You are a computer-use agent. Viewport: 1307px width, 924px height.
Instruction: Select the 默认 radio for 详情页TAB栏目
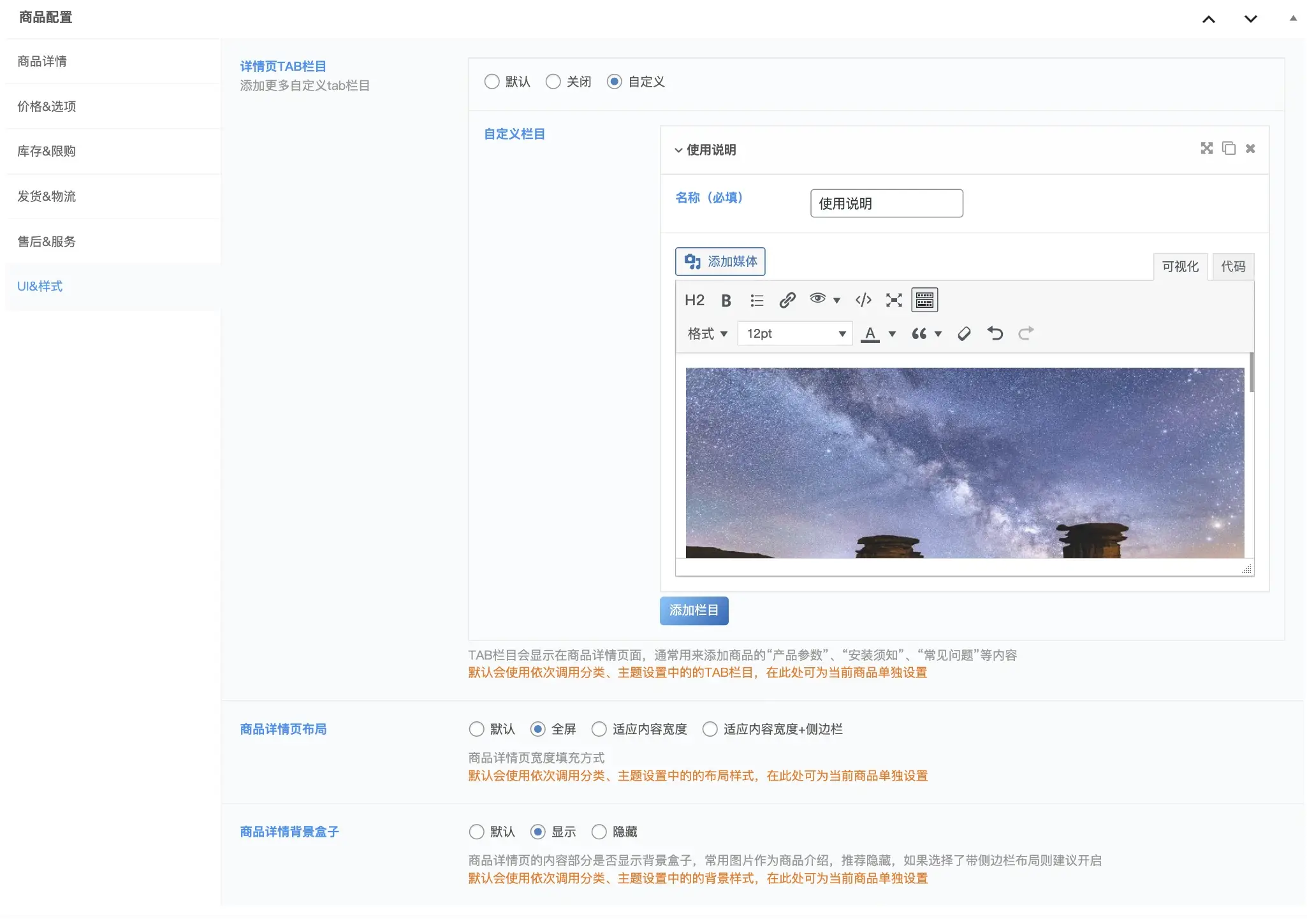(x=492, y=82)
